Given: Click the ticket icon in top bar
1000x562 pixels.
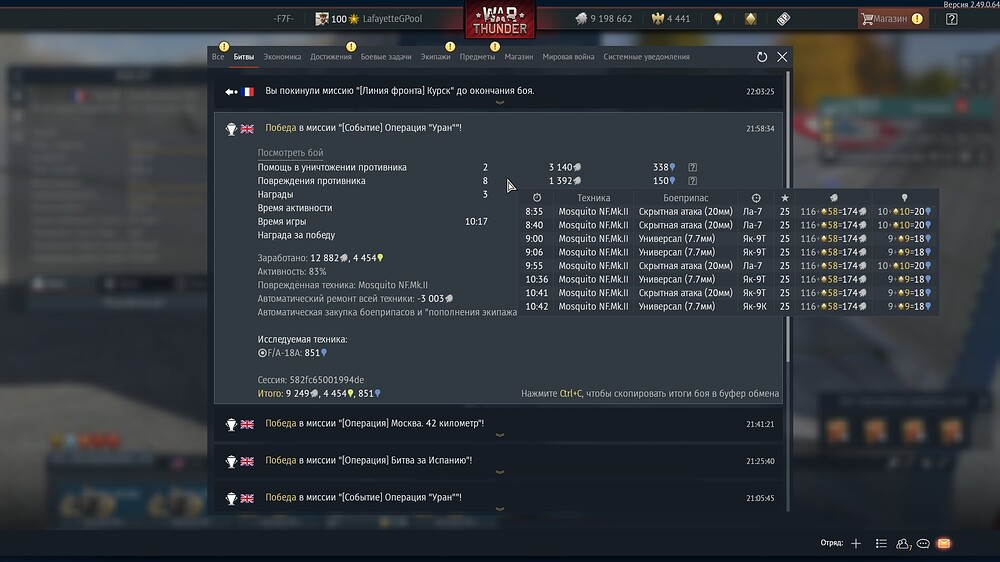Looking at the screenshot, I should click(783, 18).
